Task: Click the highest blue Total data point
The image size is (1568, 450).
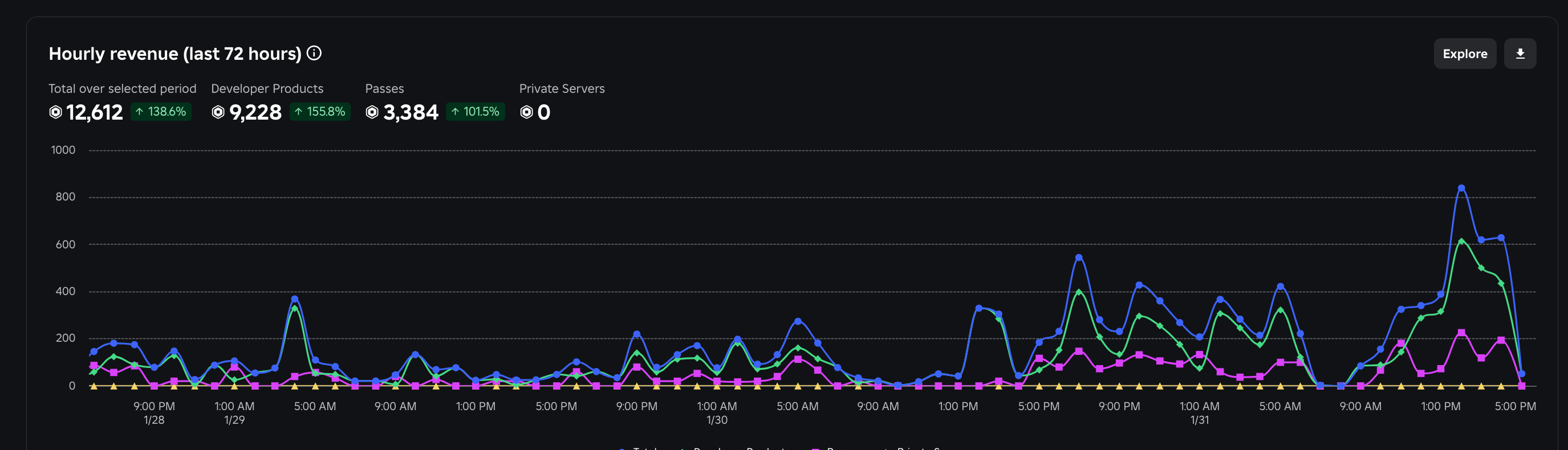Action: [1461, 189]
